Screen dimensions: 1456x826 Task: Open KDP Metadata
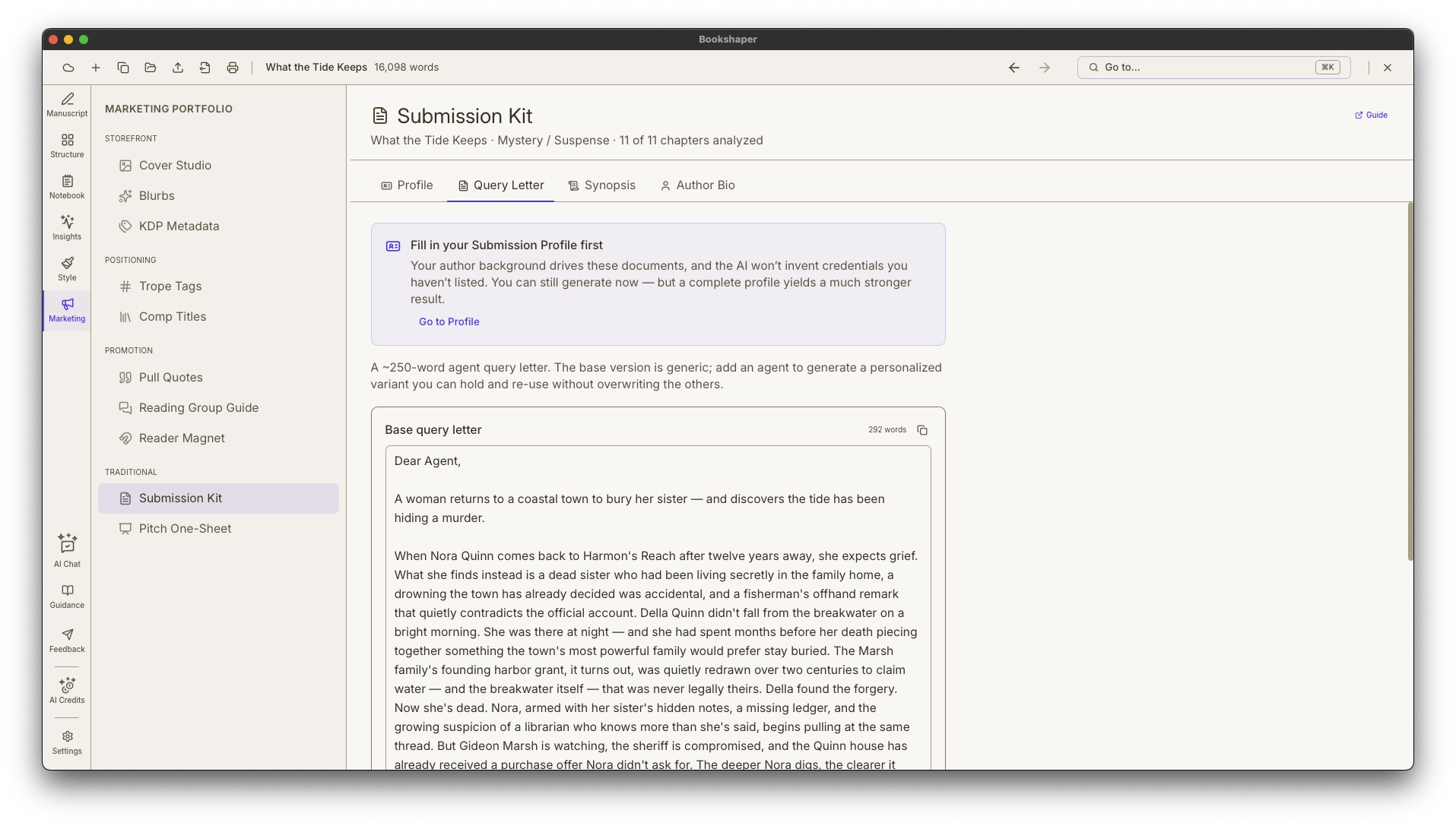point(218,226)
